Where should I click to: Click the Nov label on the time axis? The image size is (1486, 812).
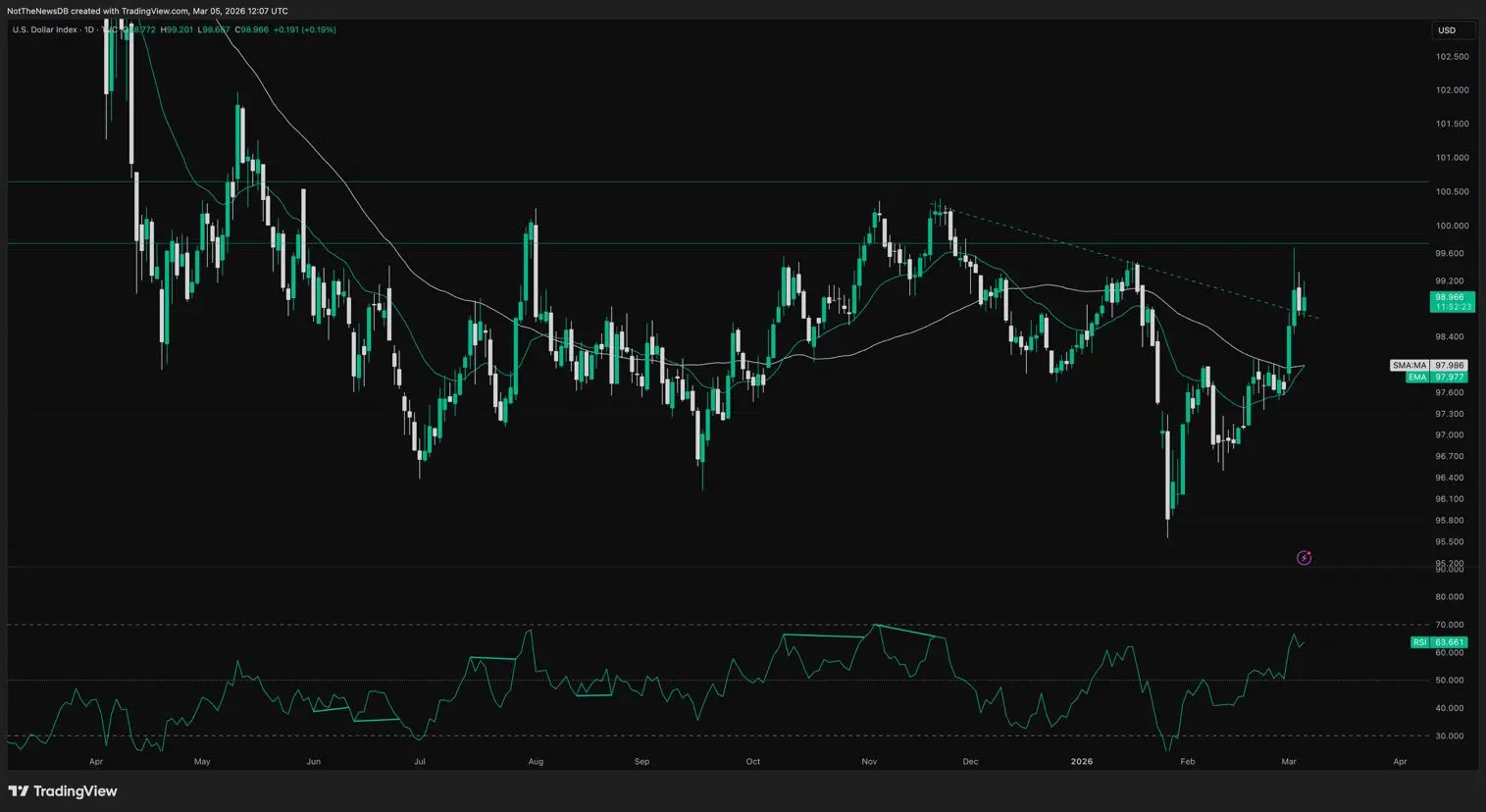[x=869, y=761]
